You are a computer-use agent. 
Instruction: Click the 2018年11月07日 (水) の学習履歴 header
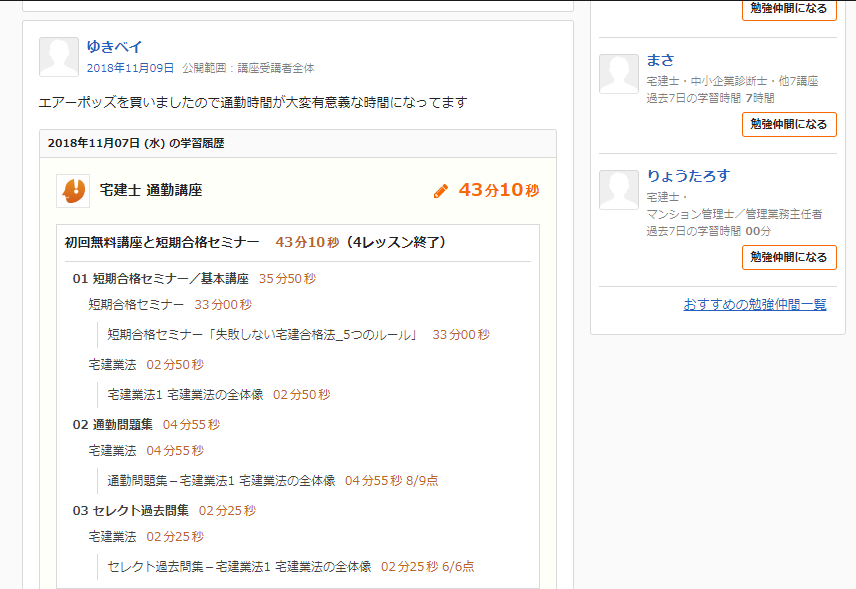point(298,144)
